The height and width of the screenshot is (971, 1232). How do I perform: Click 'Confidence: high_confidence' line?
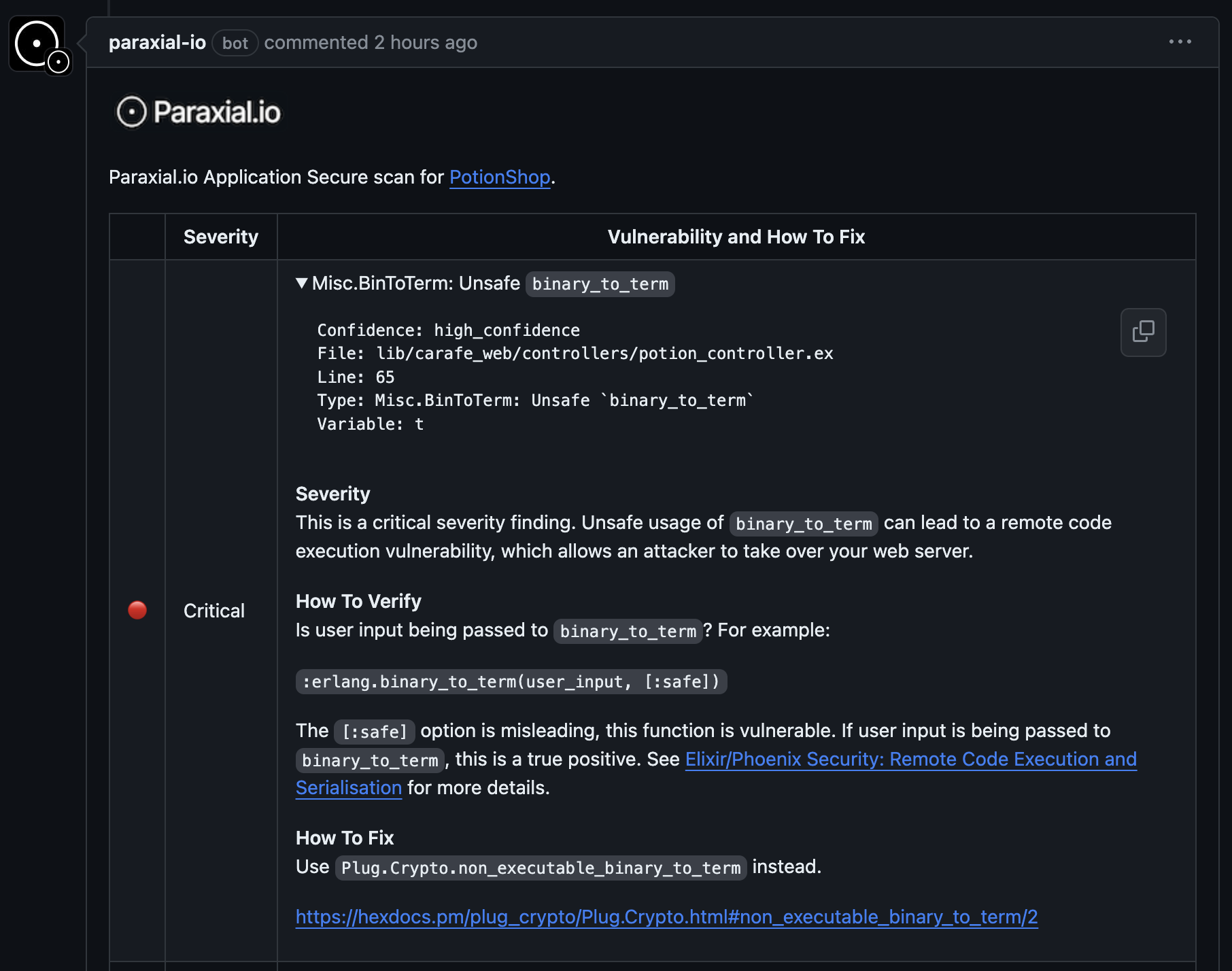coord(448,330)
